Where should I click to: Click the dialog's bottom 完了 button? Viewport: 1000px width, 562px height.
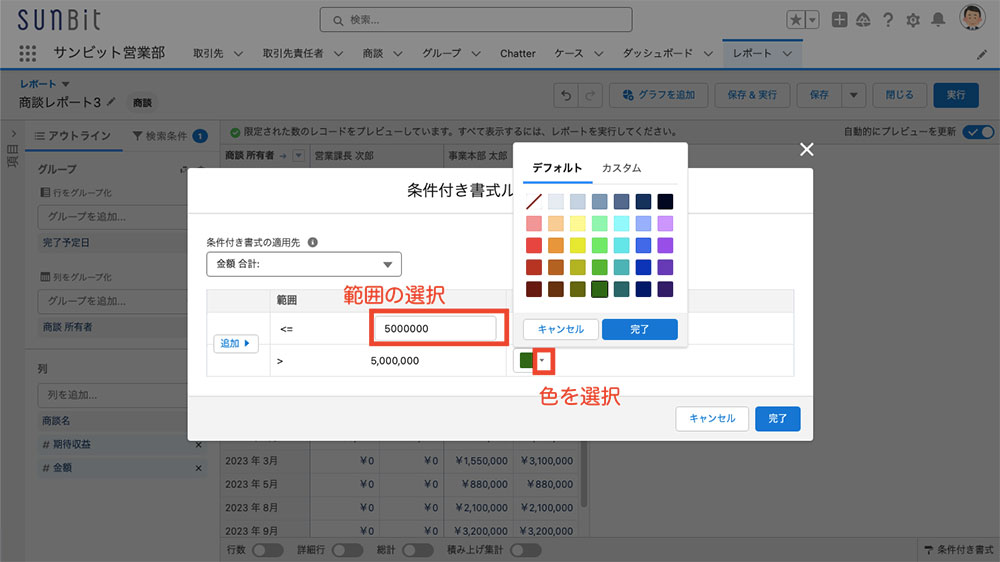[x=777, y=418]
